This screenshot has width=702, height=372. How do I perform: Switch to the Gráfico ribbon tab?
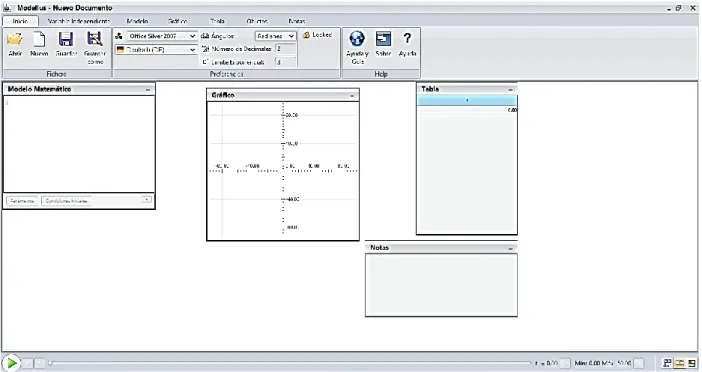tap(178, 21)
